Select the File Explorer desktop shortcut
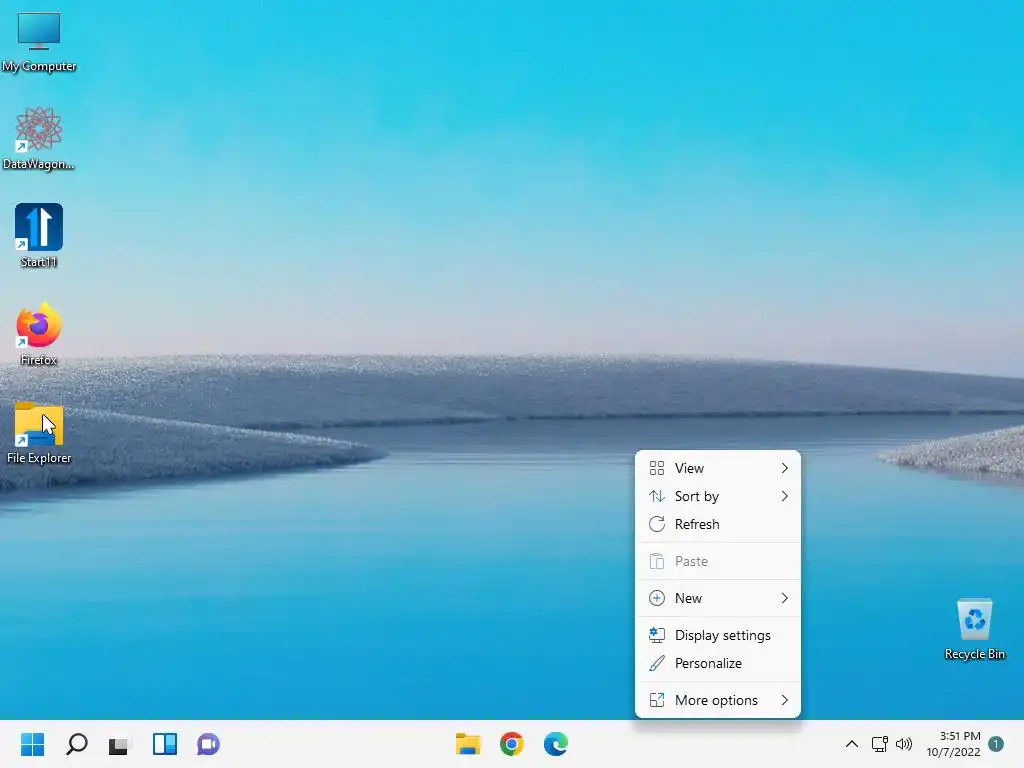 coord(39,433)
